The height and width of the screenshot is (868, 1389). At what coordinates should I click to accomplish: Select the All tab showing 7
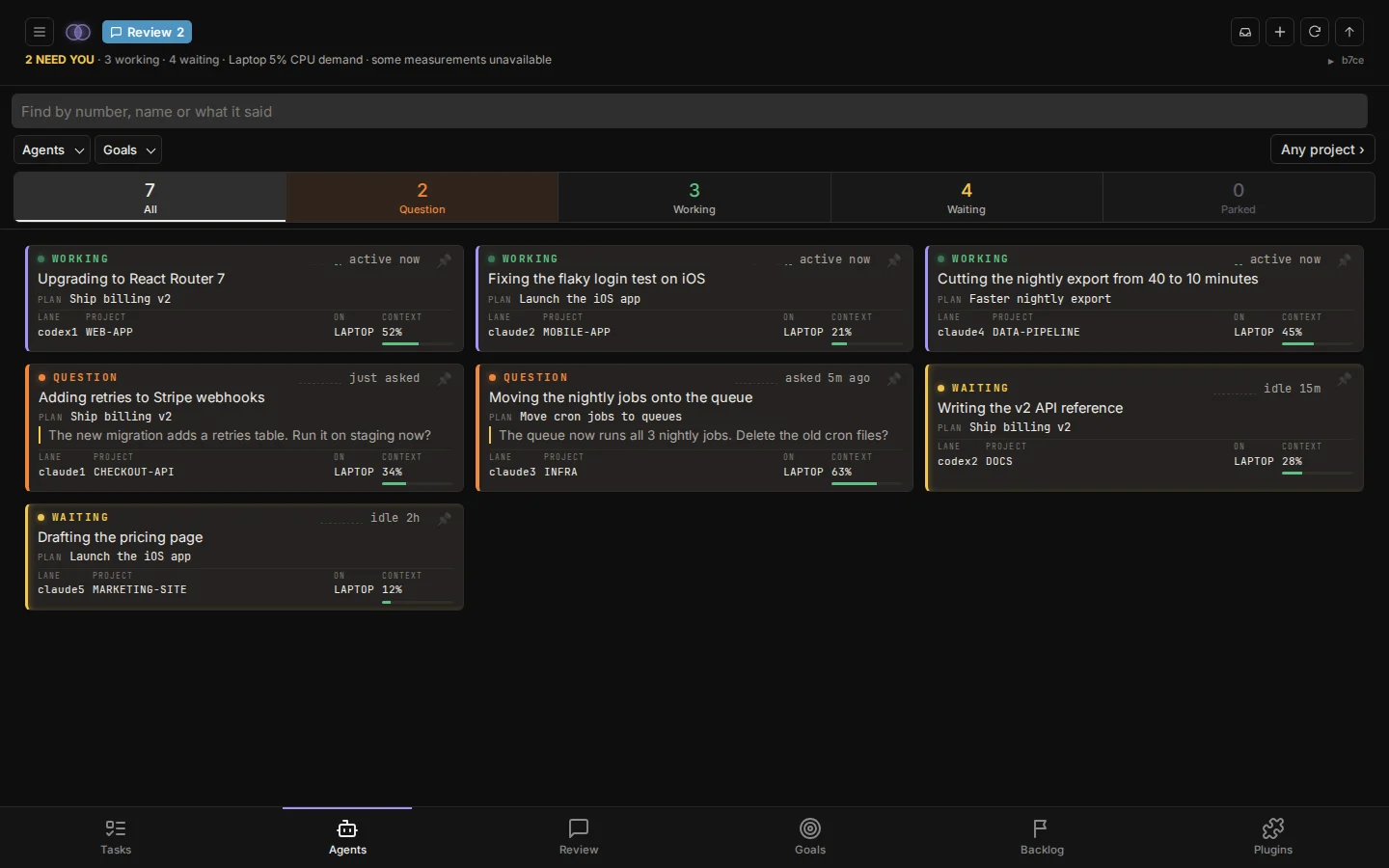point(150,198)
